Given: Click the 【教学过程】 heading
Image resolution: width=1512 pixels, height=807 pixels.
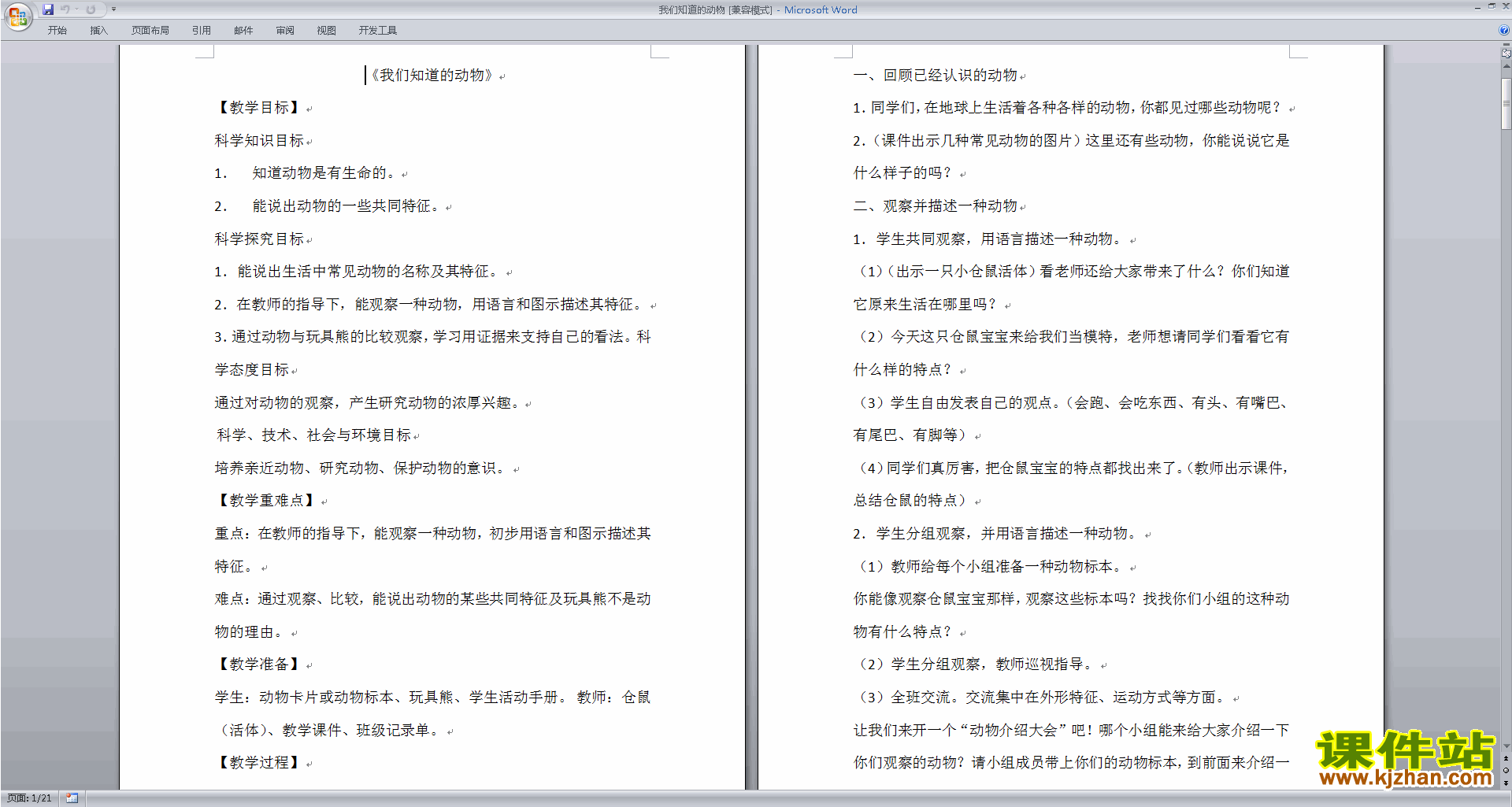Looking at the screenshot, I should click(258, 763).
